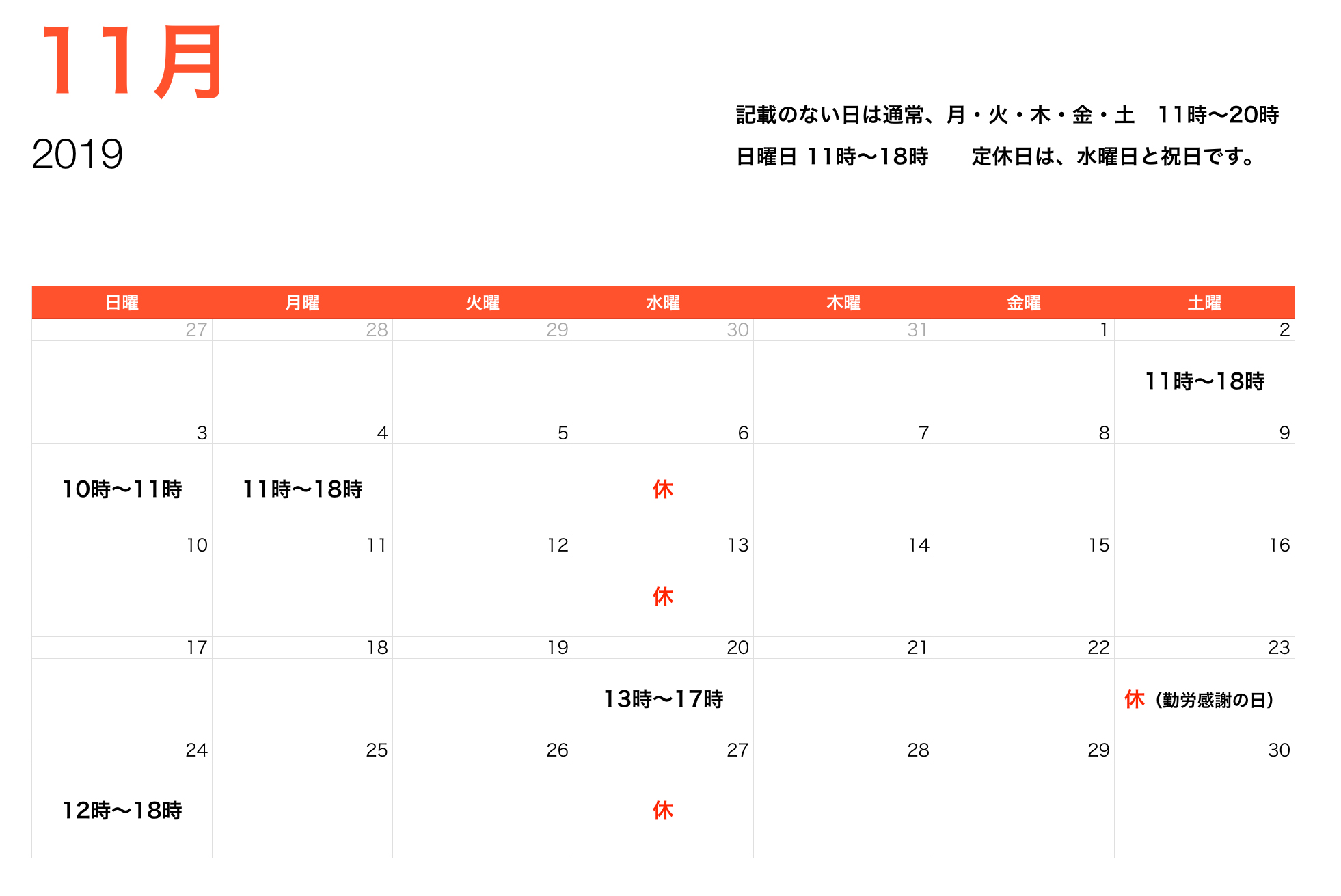Click date number 12

point(558,545)
